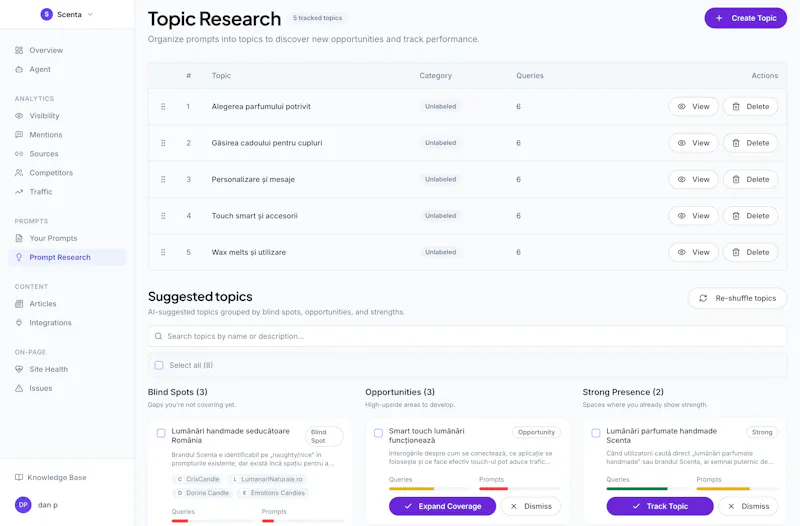Click the Create Topic button

pyautogui.click(x=745, y=18)
